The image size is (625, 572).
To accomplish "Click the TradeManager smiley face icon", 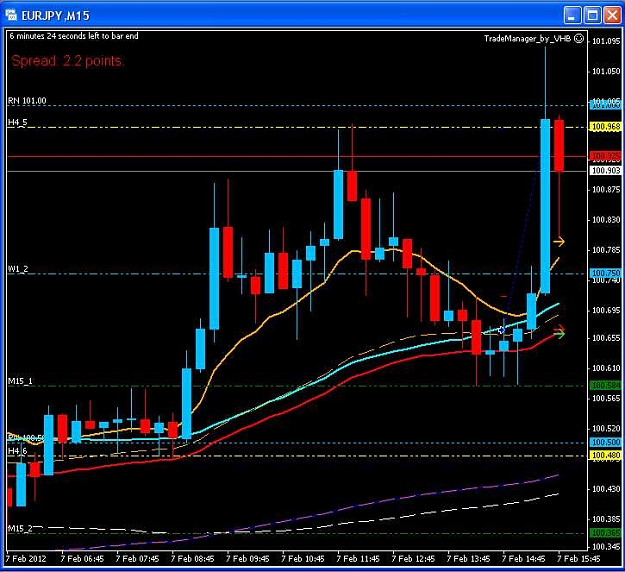I will (579, 38).
